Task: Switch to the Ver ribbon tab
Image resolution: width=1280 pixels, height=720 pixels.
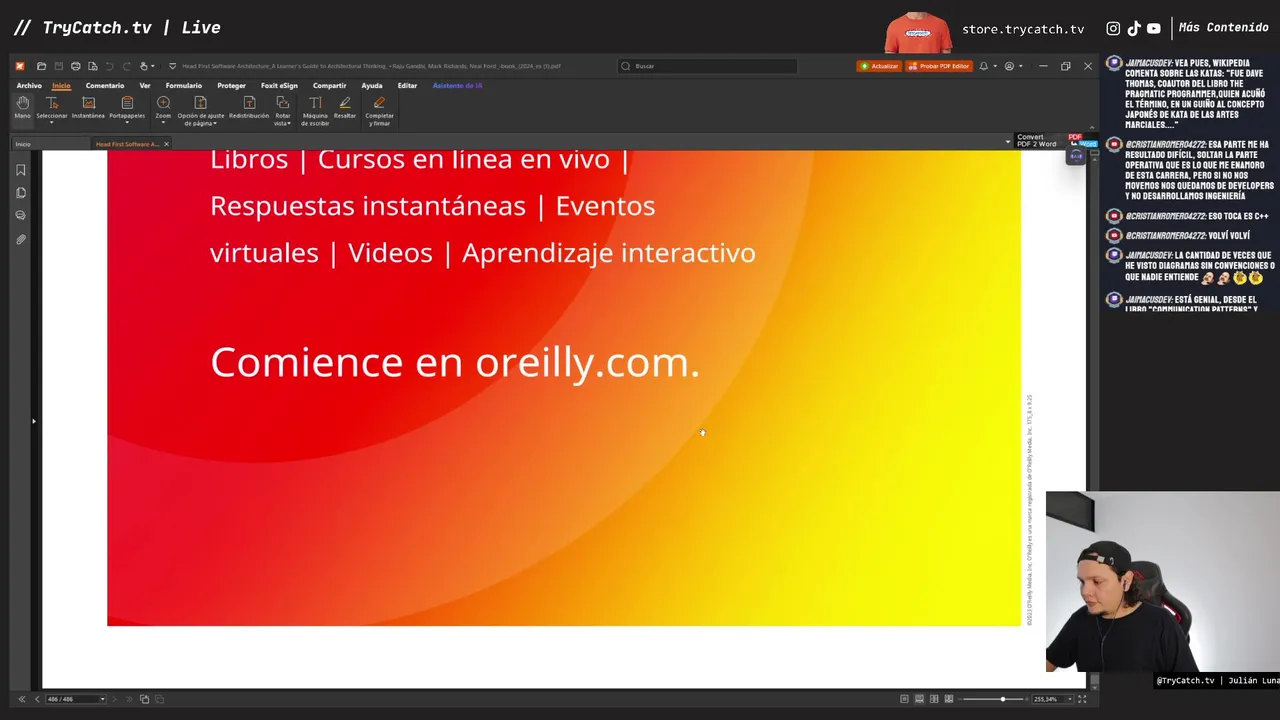Action: click(145, 86)
